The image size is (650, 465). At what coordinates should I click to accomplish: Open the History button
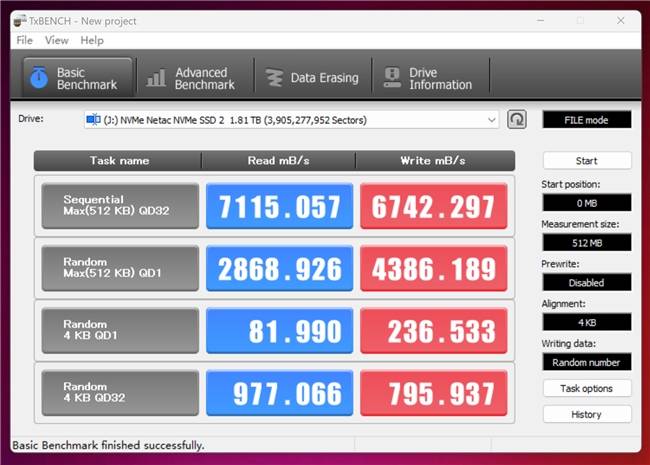[x=587, y=414]
